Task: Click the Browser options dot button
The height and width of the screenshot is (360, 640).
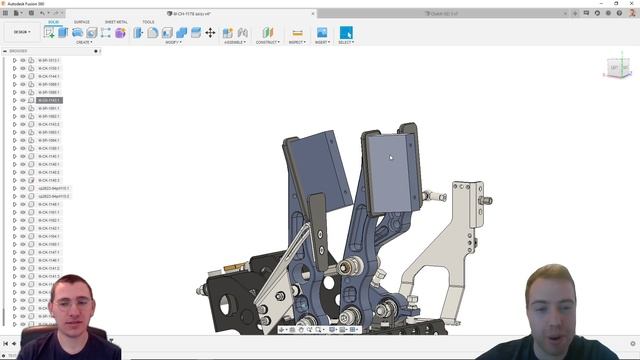Action: click(96, 51)
